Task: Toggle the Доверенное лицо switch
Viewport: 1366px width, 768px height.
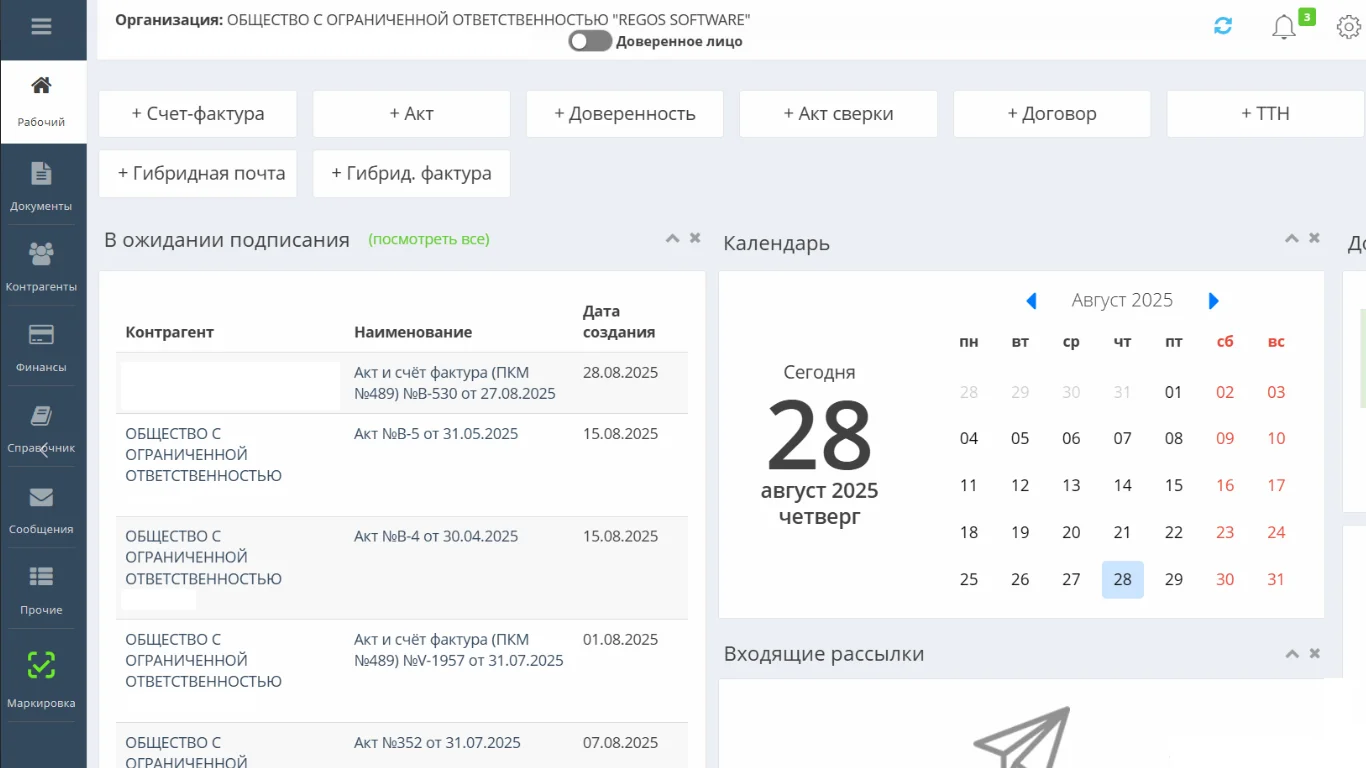Action: pyautogui.click(x=590, y=41)
